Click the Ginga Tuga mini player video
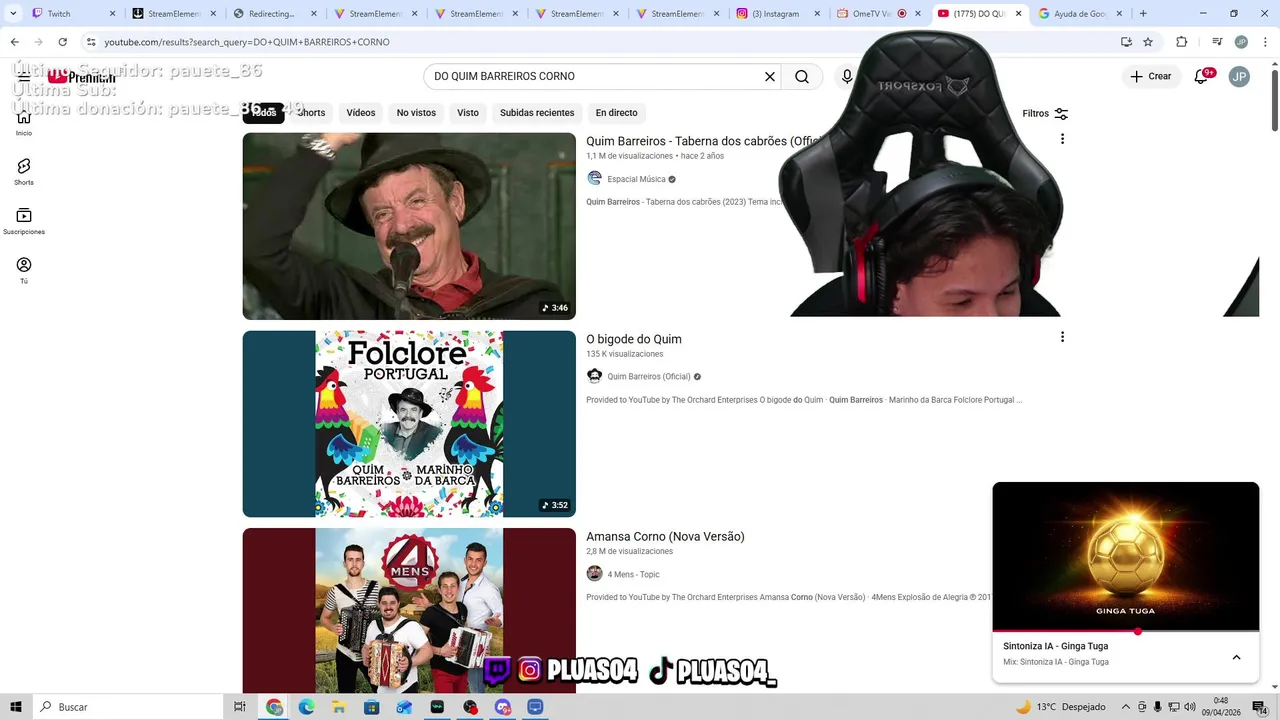The image size is (1280, 720). 1126,556
